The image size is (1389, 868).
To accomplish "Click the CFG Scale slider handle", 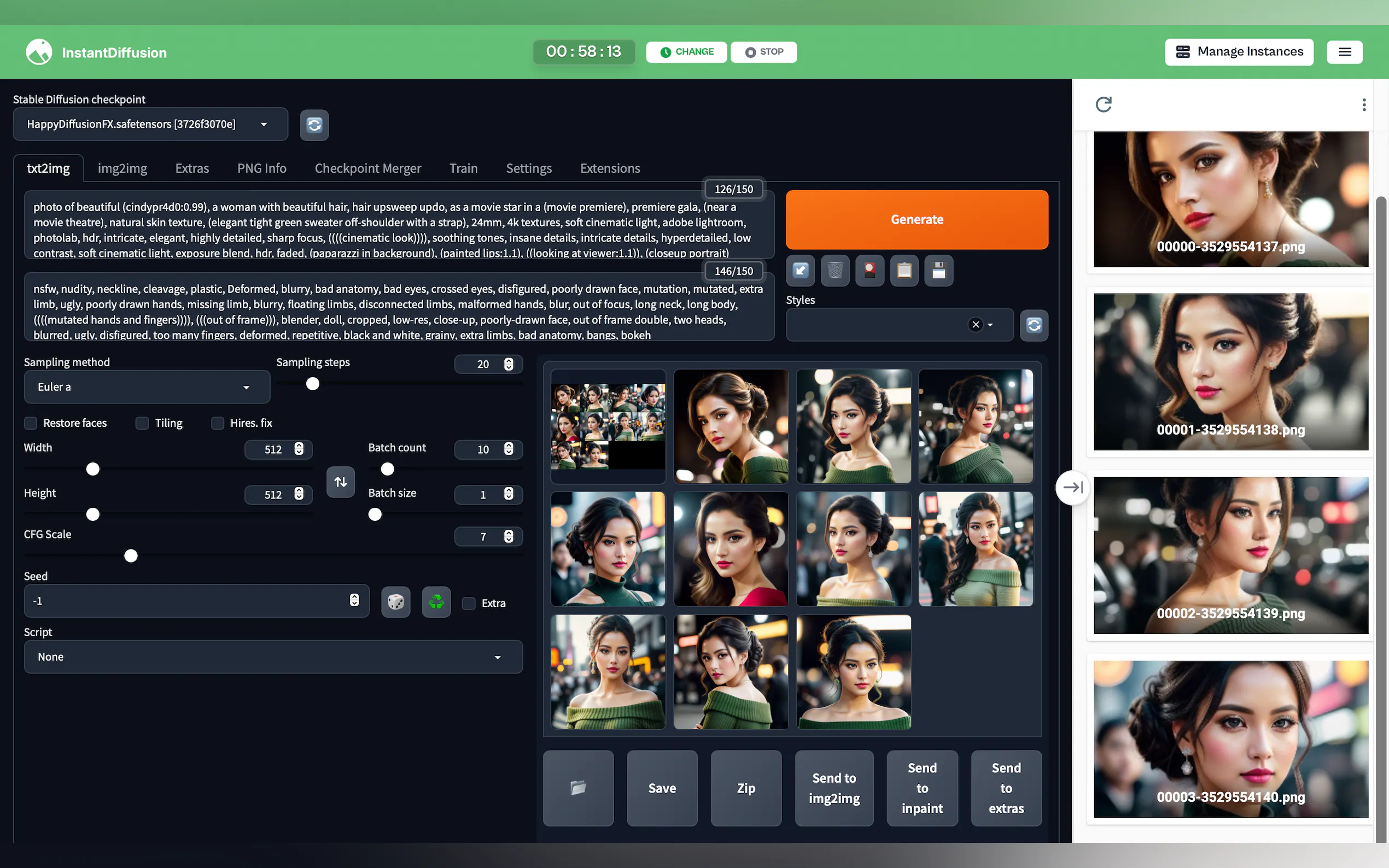I will (131, 556).
